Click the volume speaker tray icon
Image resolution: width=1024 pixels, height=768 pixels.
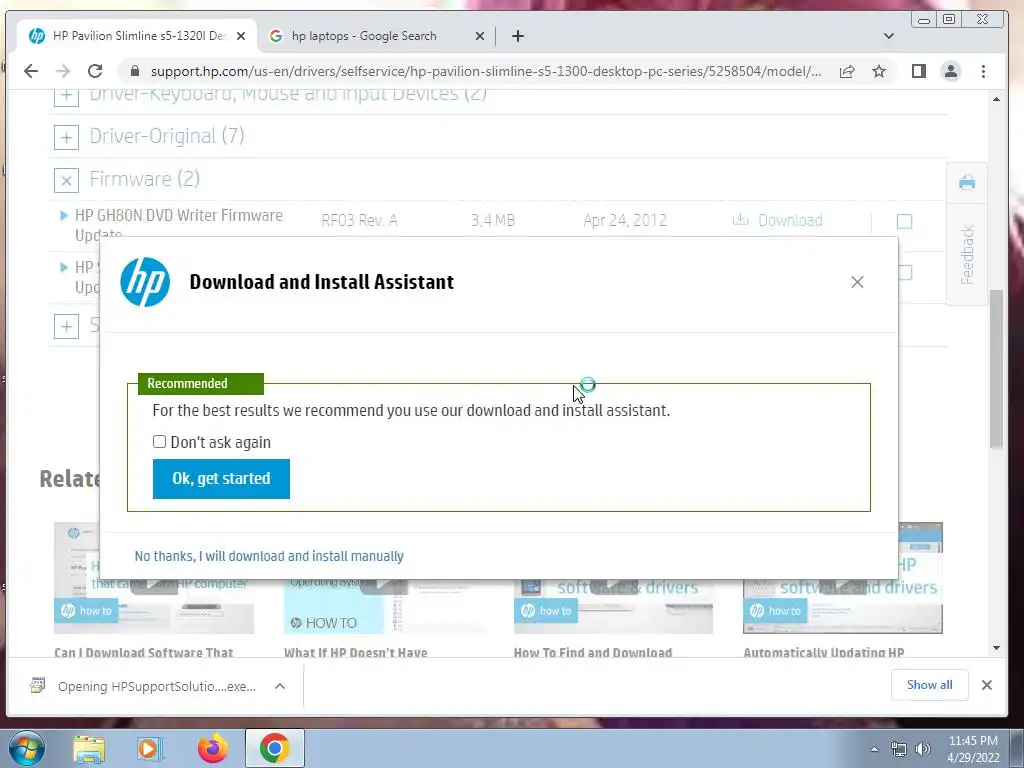pos(923,750)
